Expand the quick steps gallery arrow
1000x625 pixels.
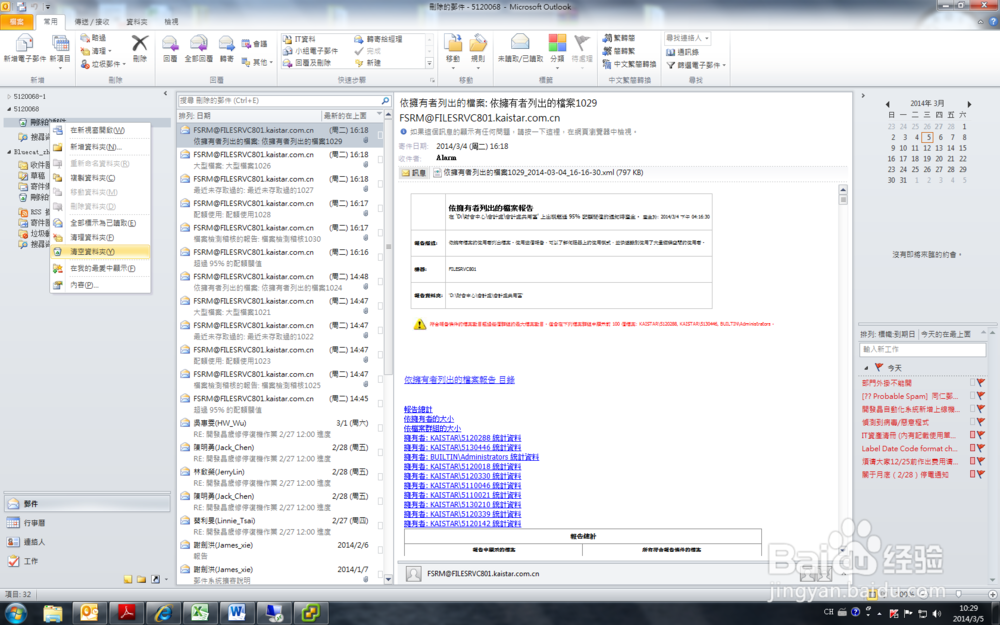click(x=429, y=63)
